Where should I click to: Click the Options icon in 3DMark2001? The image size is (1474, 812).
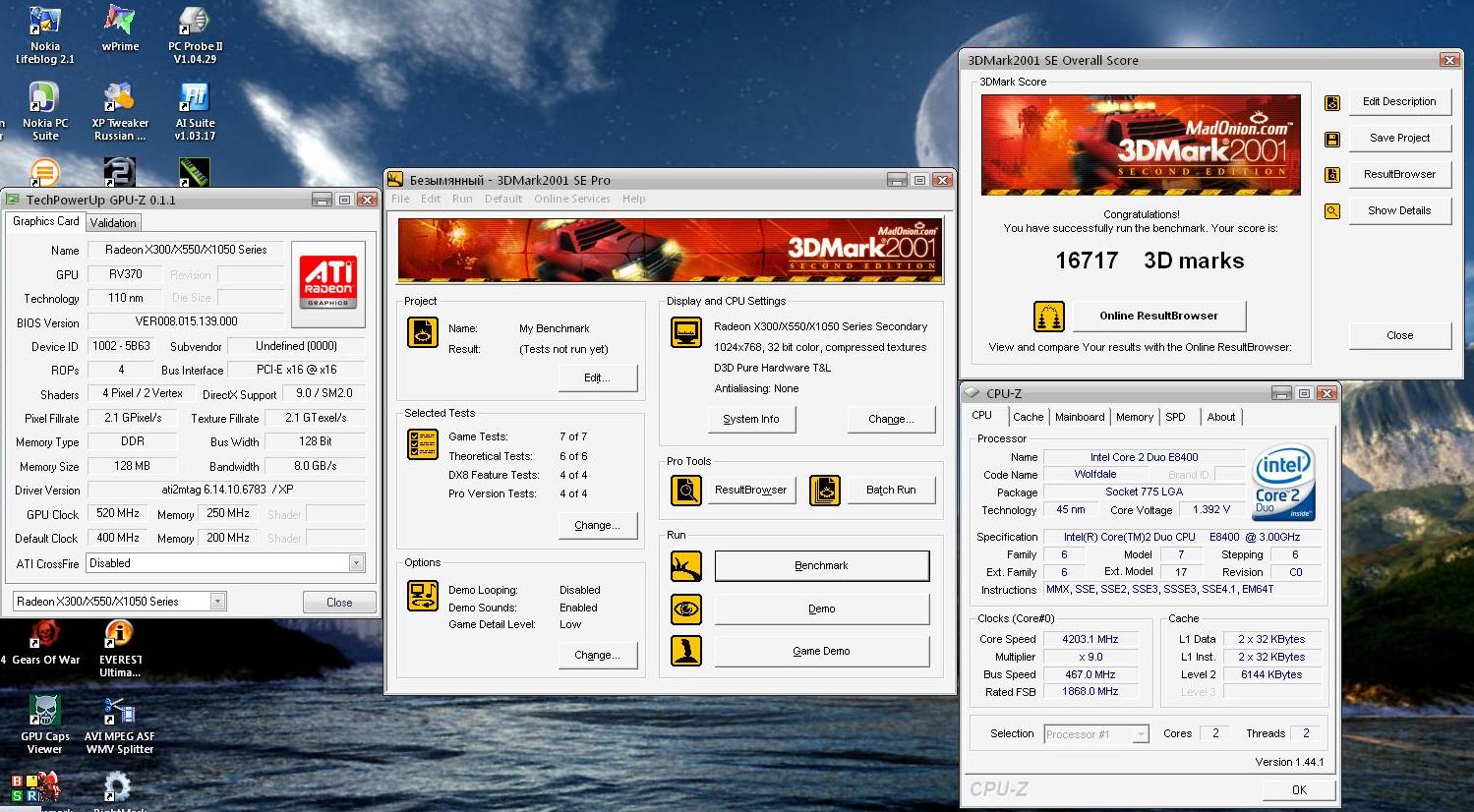(423, 596)
